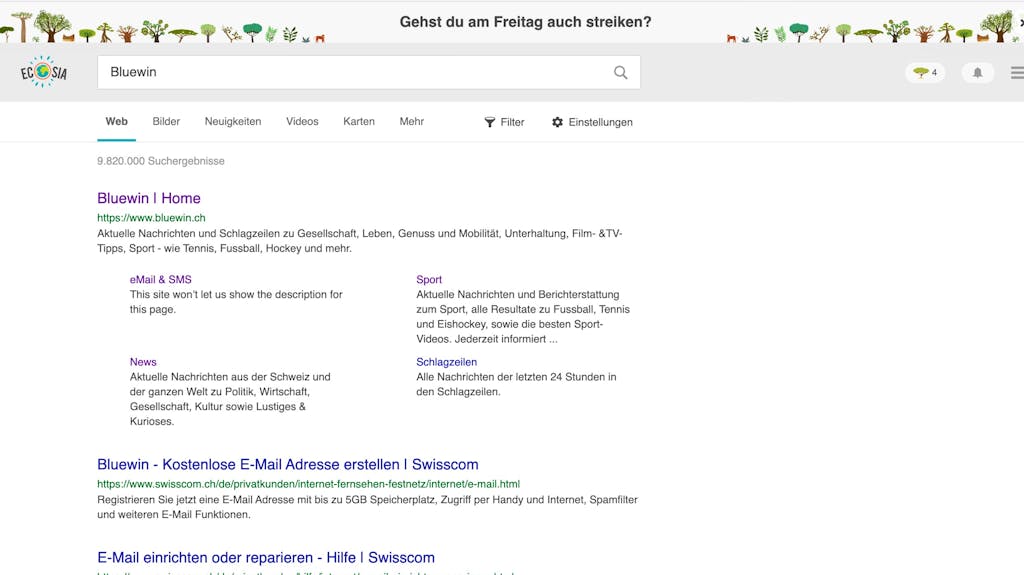1024x575 pixels.
Task: Open the notifications bell
Action: (x=978, y=73)
